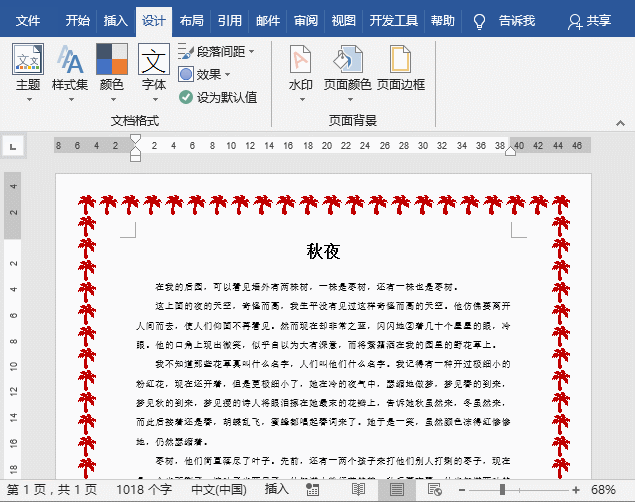This screenshot has height=502, width=635.
Task: Click the right indent ruler marker
Action: pos(510,151)
